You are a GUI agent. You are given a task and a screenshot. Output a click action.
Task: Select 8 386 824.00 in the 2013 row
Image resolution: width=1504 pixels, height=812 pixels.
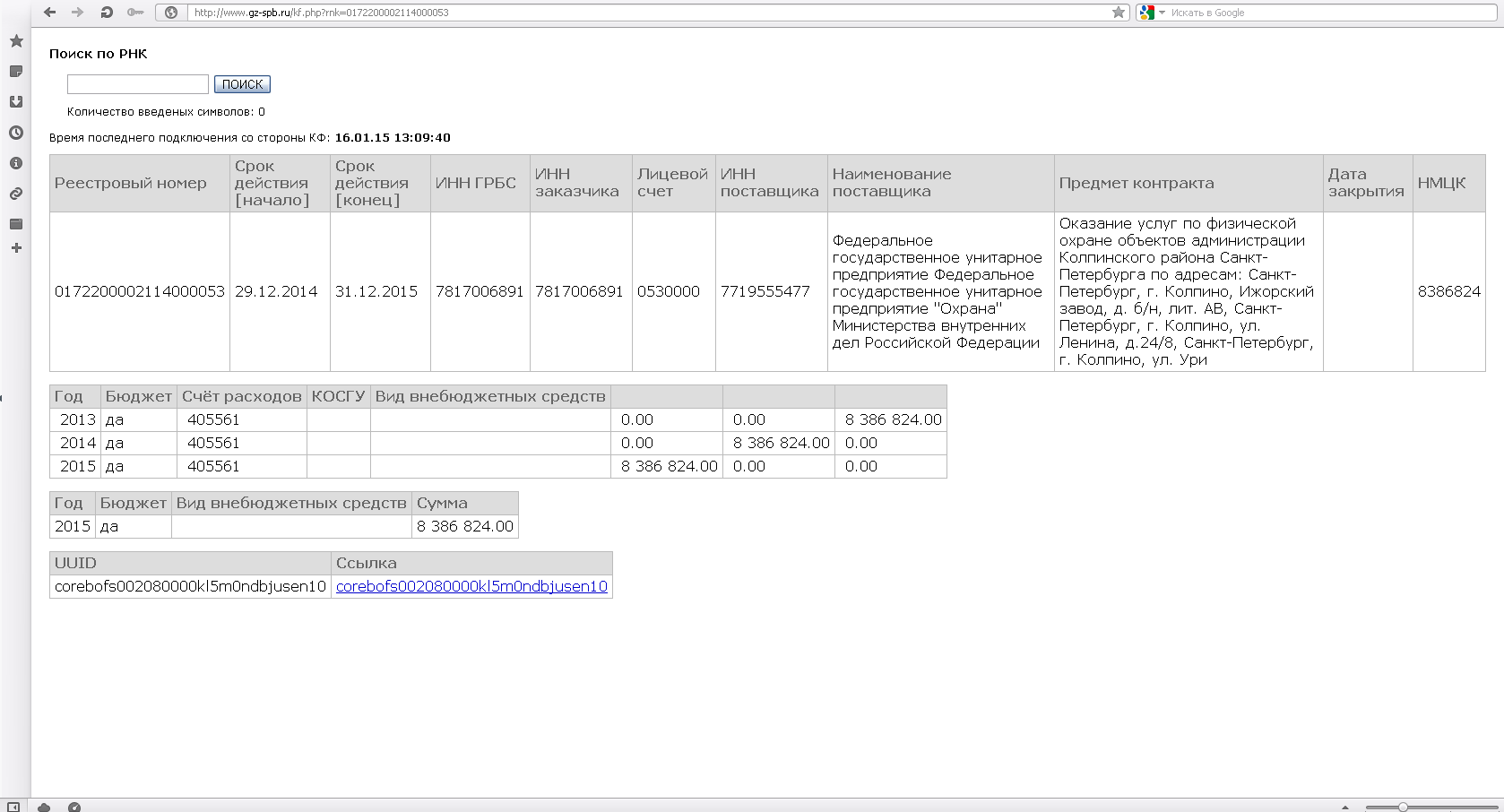click(894, 419)
